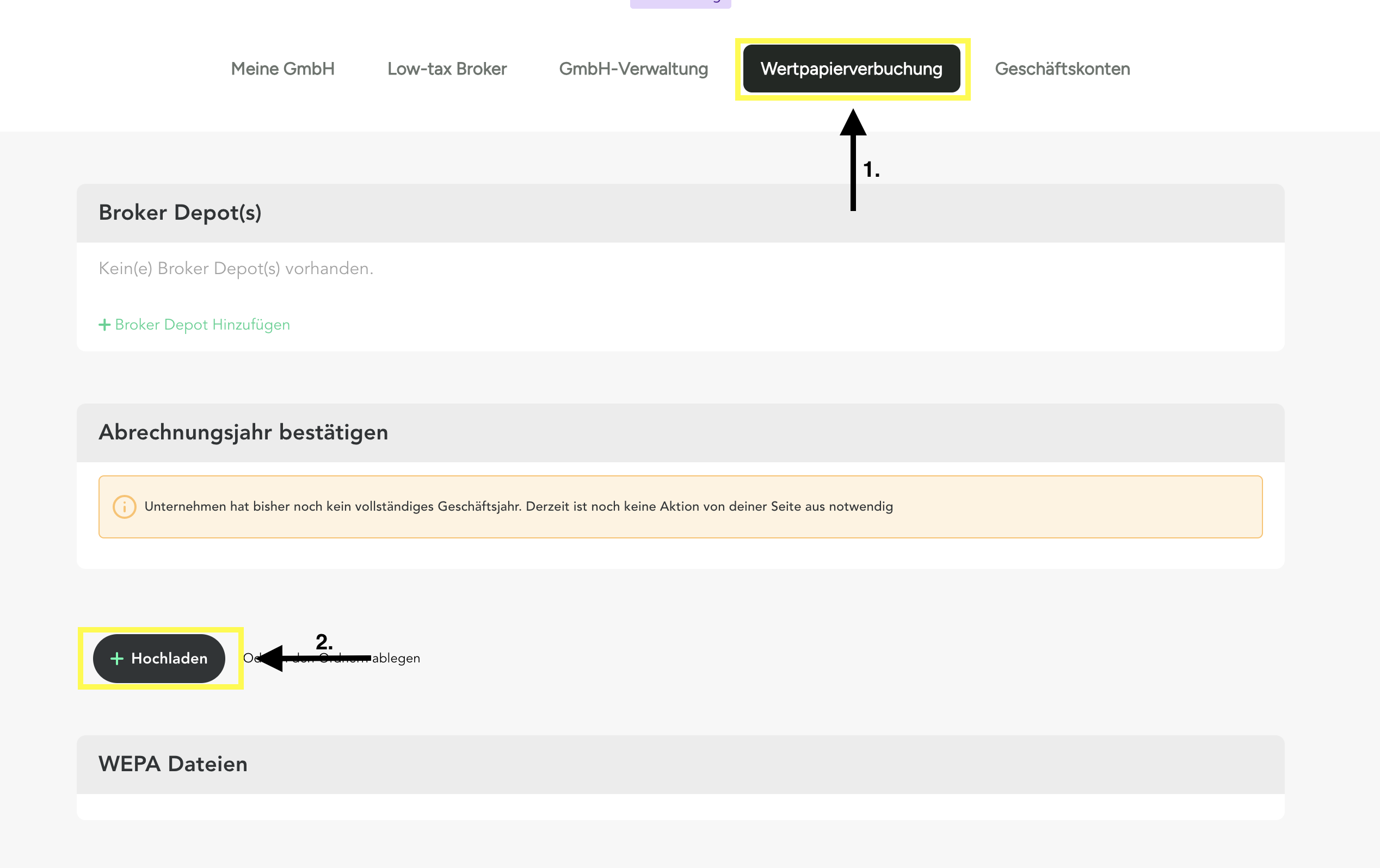
Task: Click the purple badge at top edge
Action: [x=680, y=3]
